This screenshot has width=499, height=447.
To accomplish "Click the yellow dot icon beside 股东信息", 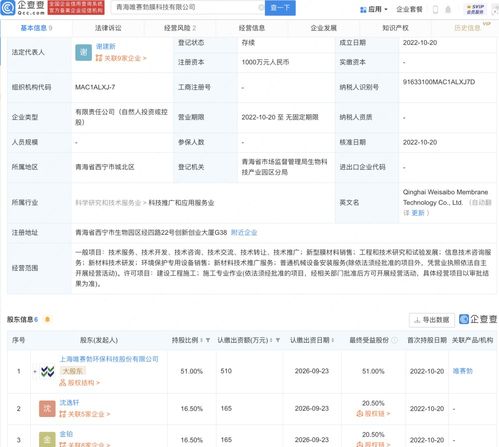I will click(47, 319).
